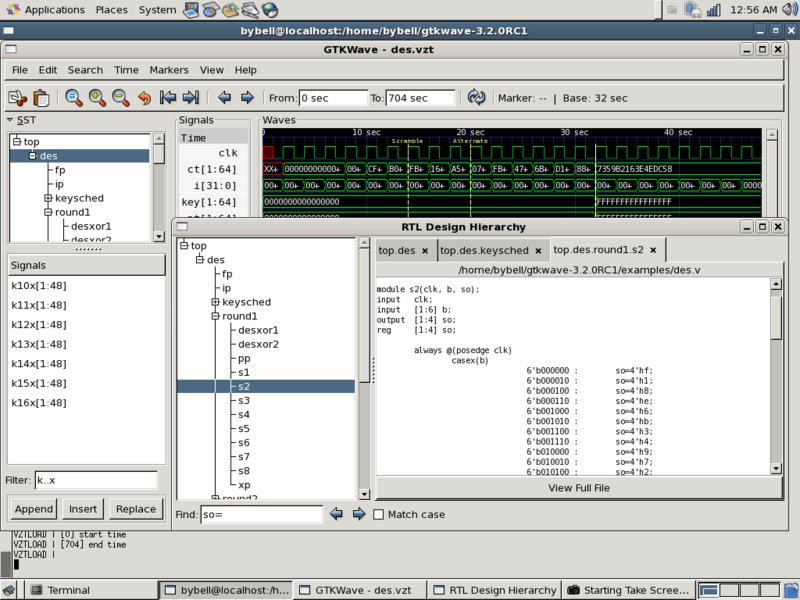Viewport: 800px width, 600px height.
Task: Find next match in RTL Design Hierarchy
Action: 359,514
